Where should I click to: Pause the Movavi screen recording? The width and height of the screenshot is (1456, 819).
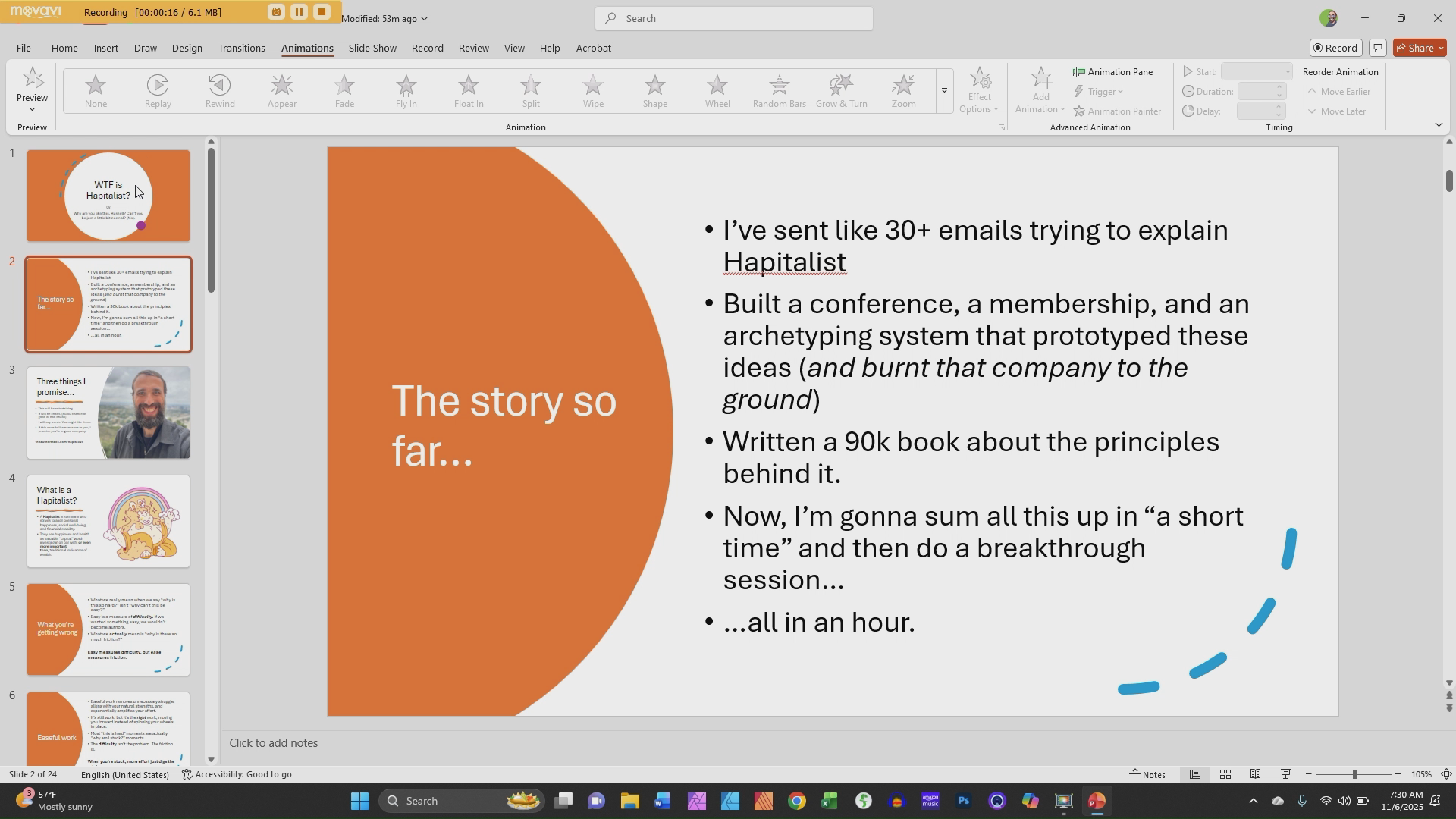pos(299,12)
